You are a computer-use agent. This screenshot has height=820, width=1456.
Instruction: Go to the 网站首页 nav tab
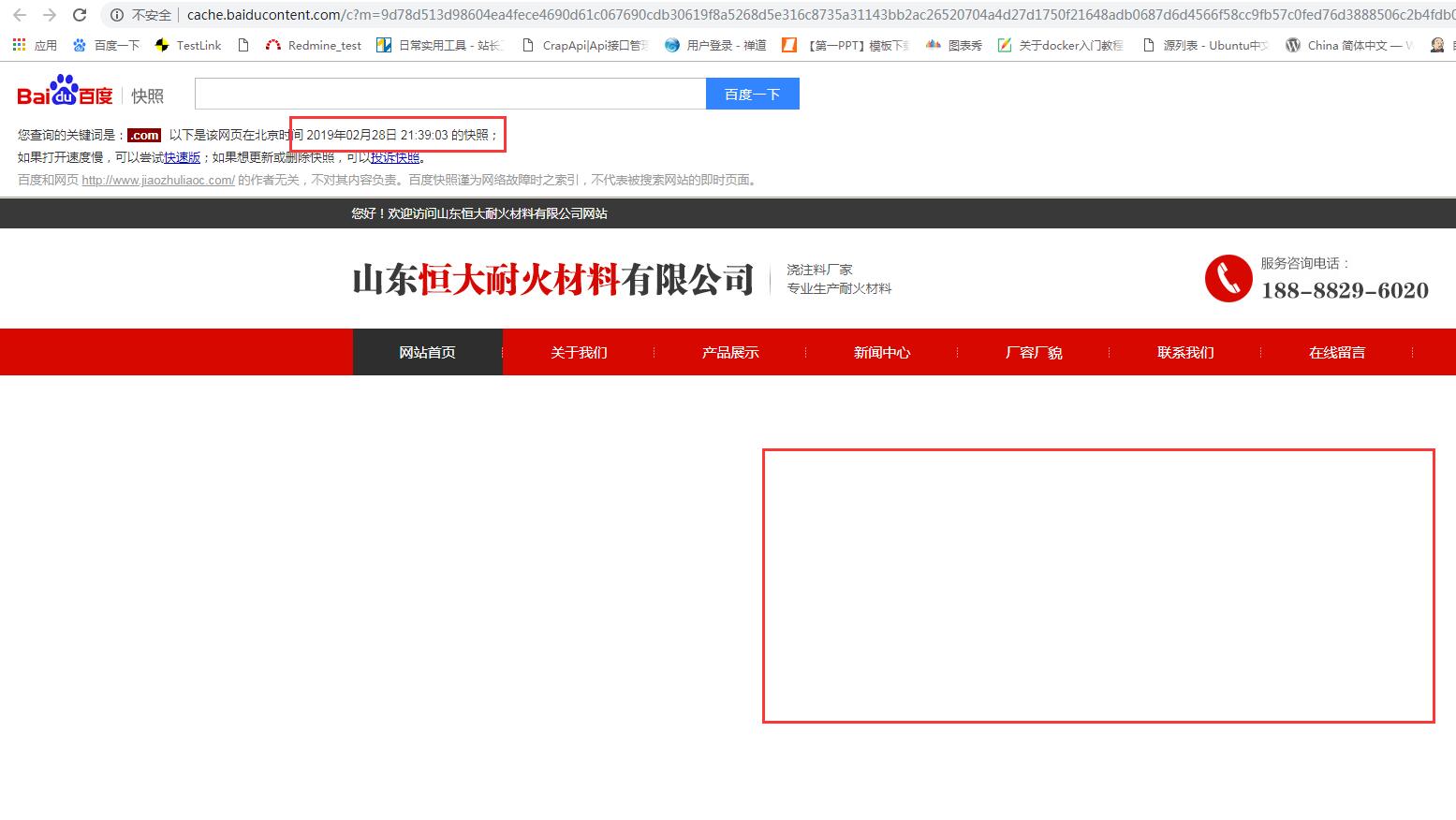tap(427, 352)
